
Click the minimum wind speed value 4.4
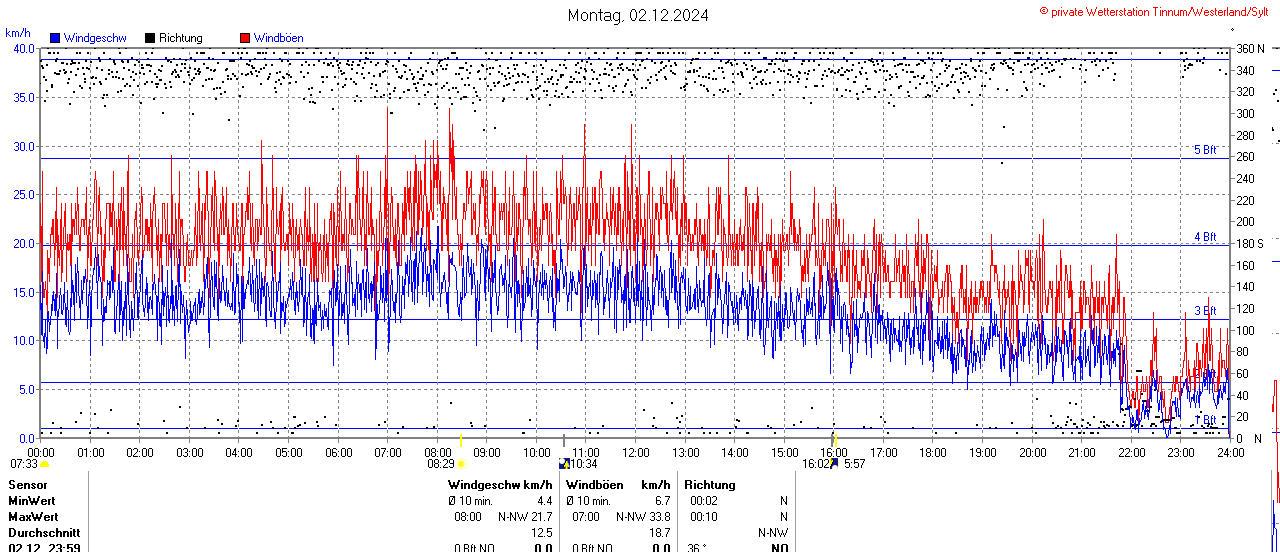[544, 500]
